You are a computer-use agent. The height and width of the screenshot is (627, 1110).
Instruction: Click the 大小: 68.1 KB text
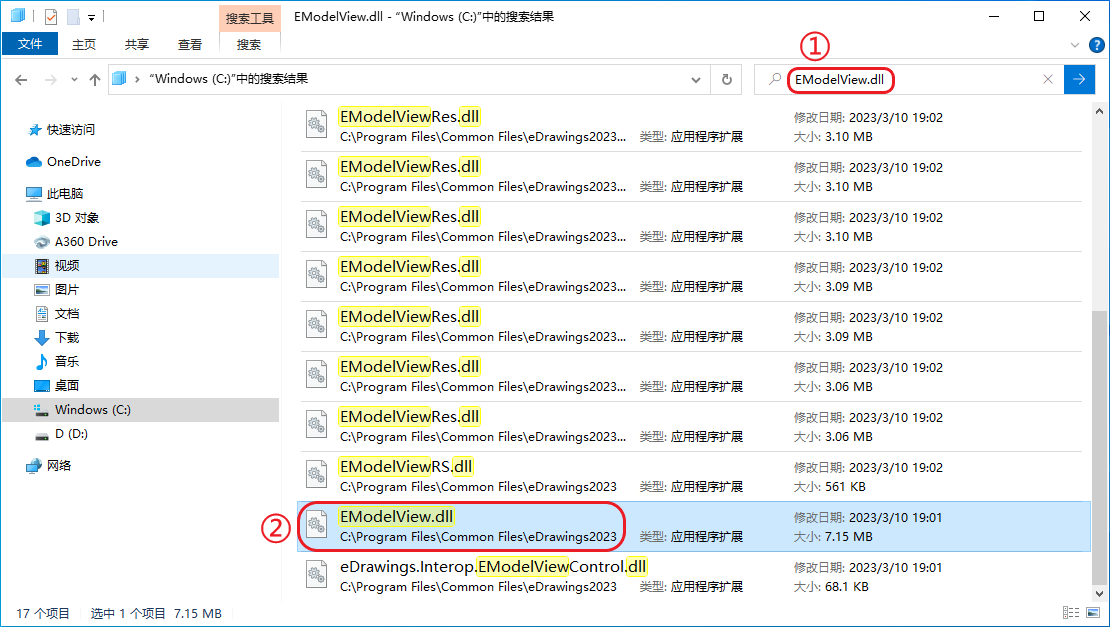[x=831, y=587]
